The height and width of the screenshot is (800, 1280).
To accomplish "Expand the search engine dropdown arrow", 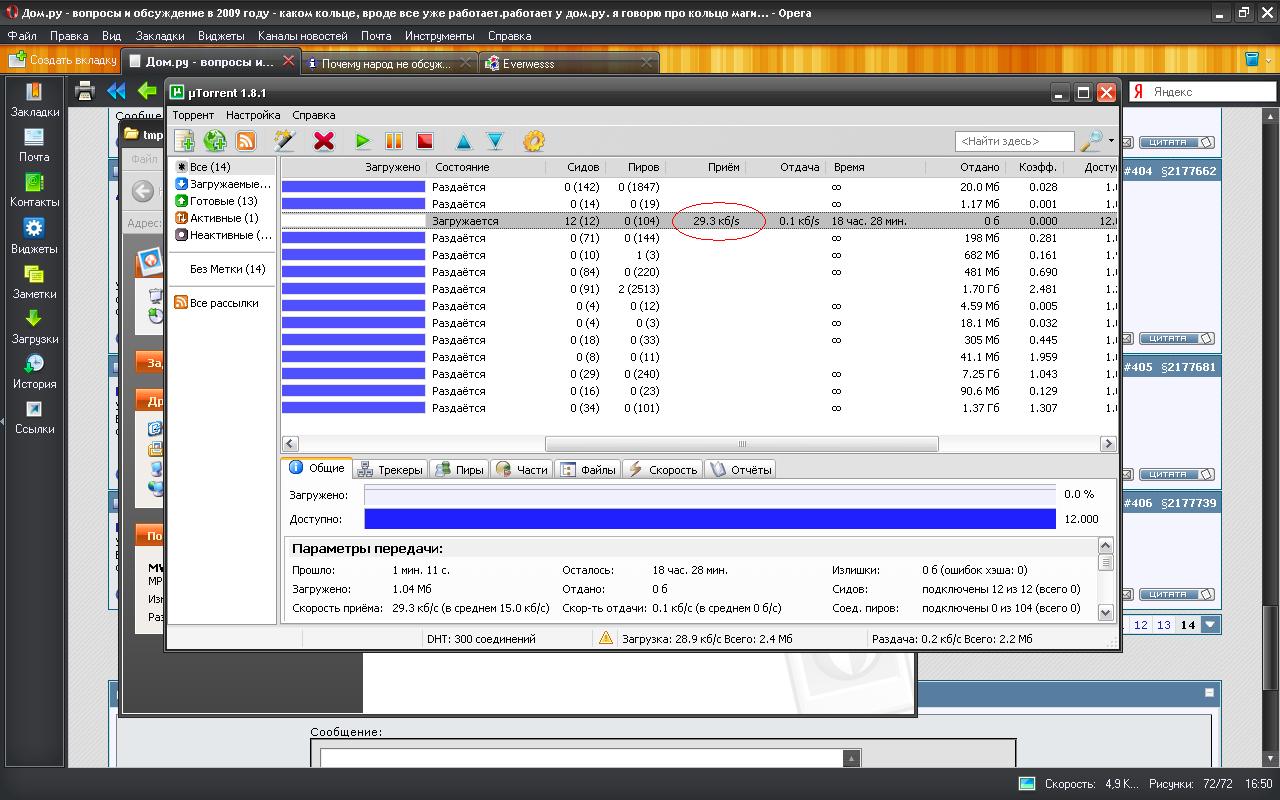I will click(1111, 141).
